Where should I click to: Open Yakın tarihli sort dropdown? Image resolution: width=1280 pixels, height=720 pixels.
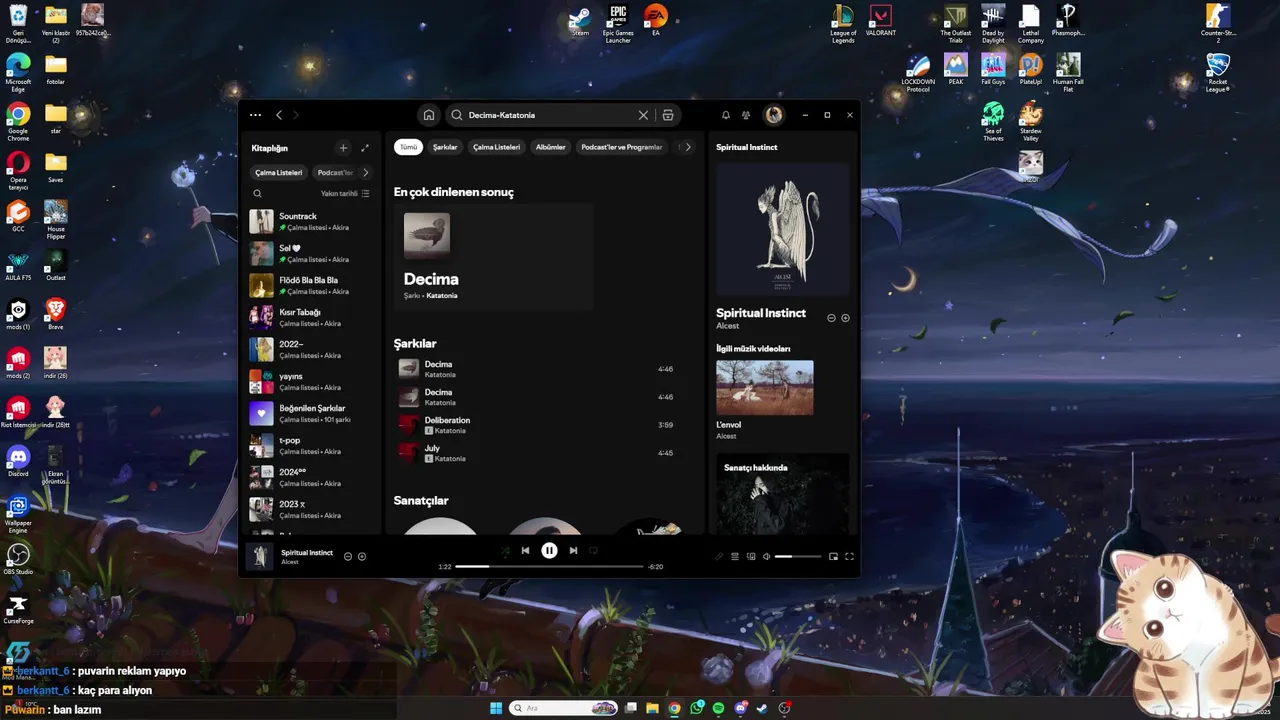click(345, 194)
